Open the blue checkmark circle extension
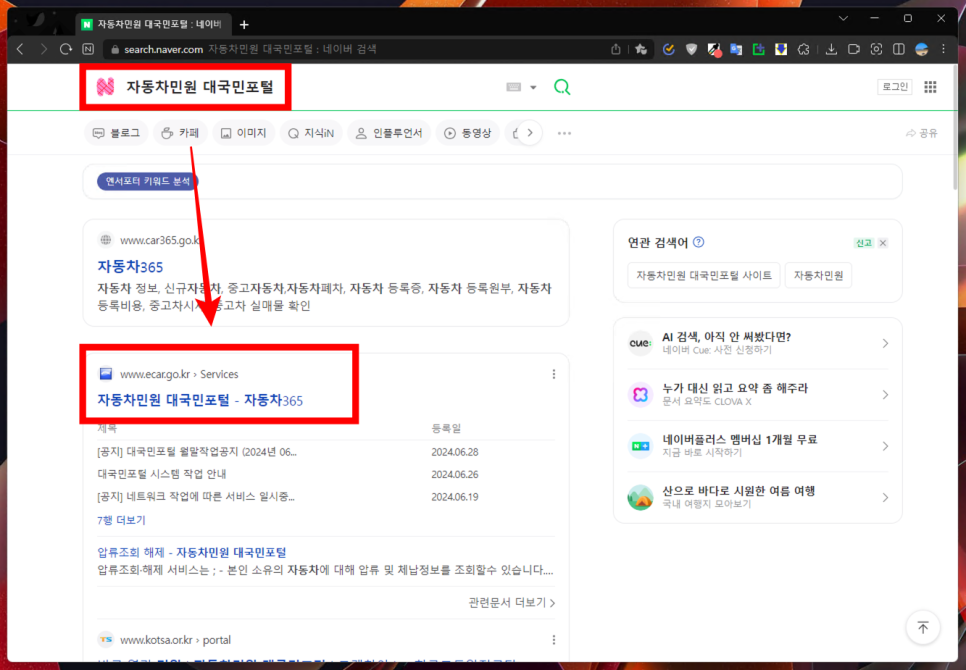 [668, 49]
